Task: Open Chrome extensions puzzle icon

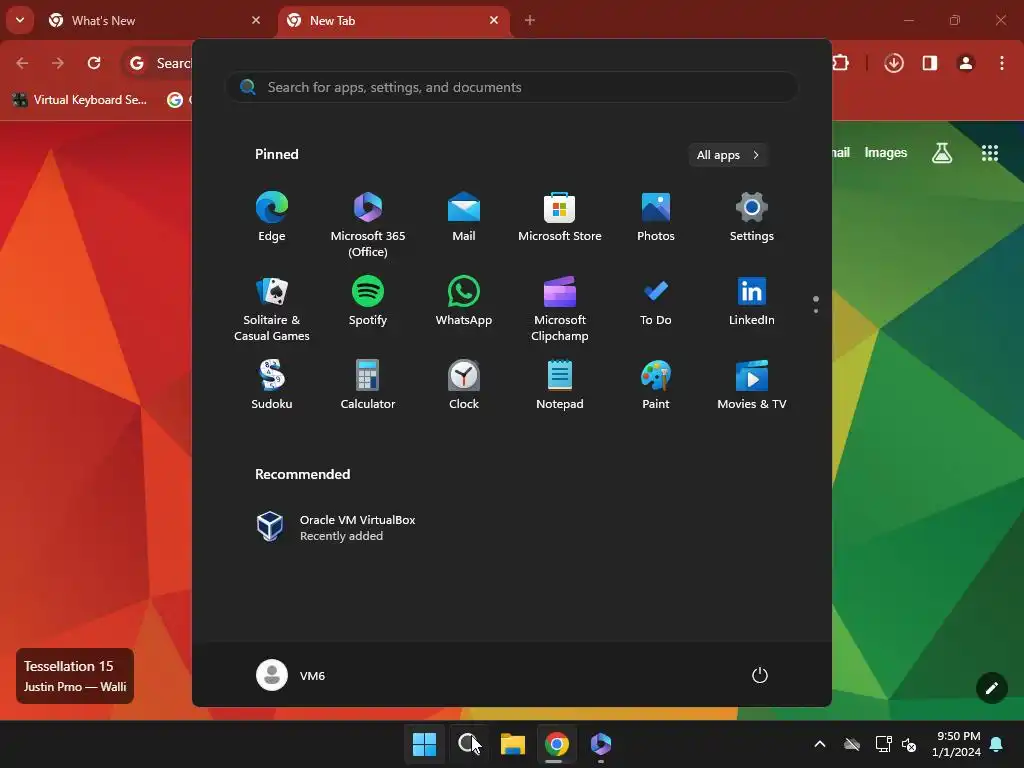Action: click(x=841, y=63)
